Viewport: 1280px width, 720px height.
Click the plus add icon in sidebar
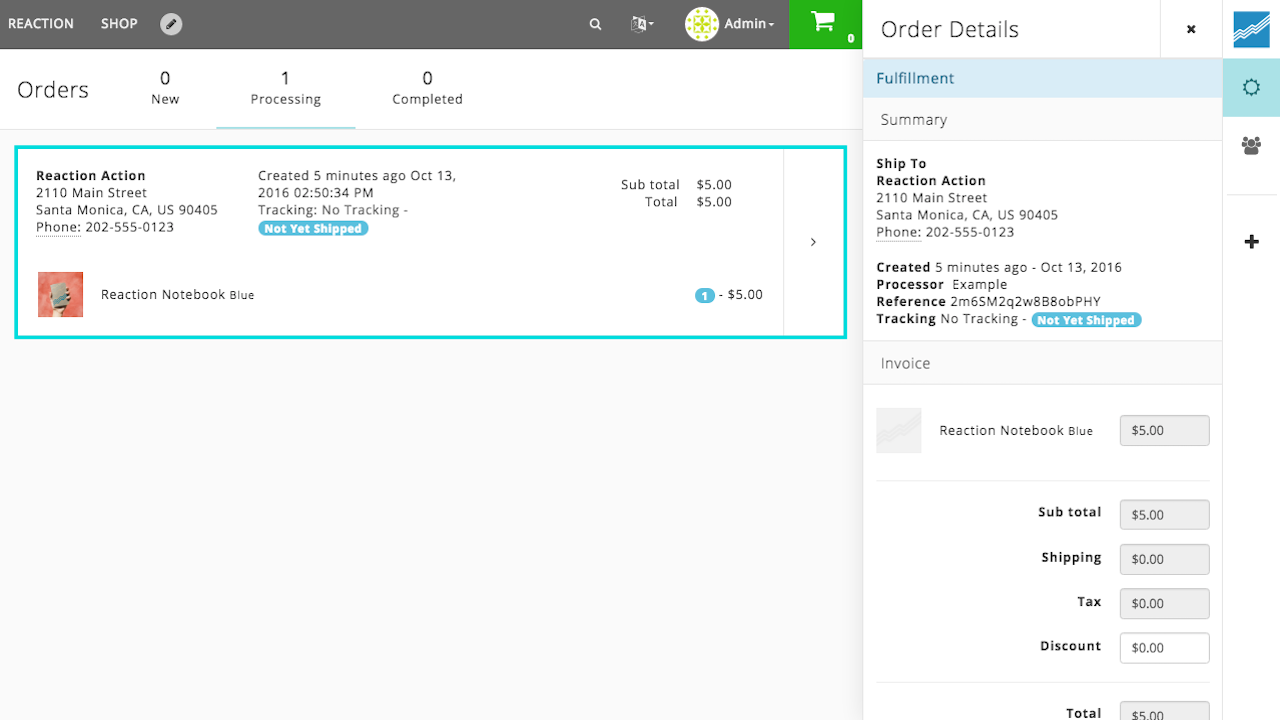[x=1251, y=242]
